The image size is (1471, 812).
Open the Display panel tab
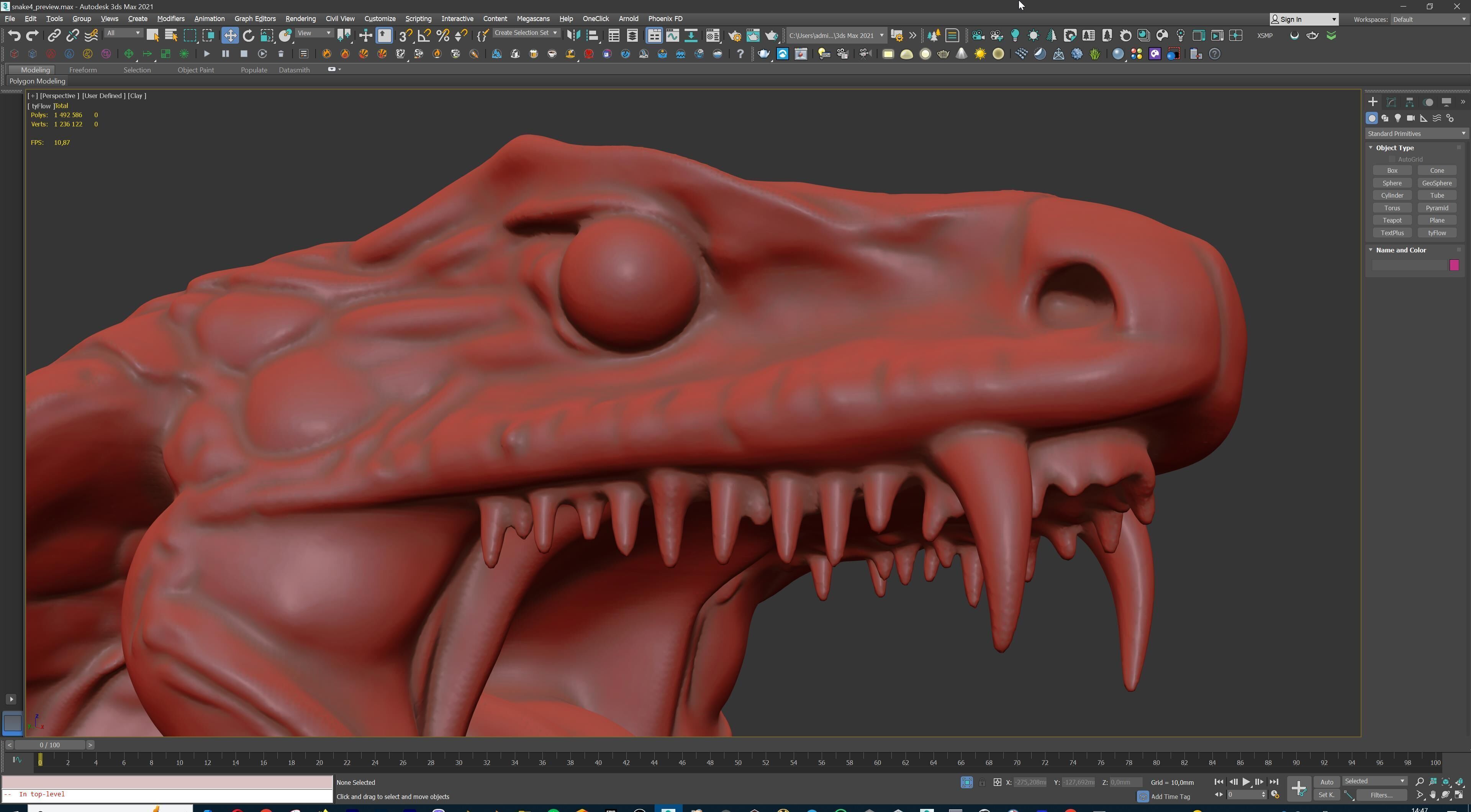1446,102
